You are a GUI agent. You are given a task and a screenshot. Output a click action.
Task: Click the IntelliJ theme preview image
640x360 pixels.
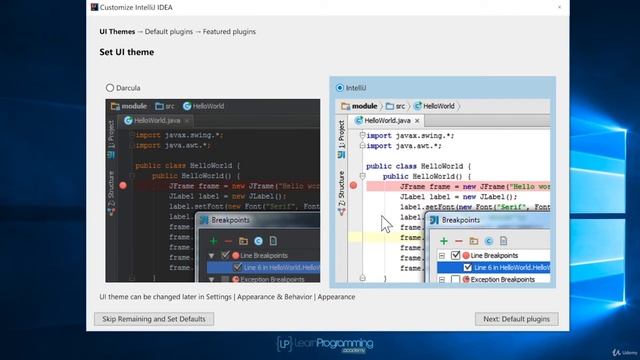[442, 191]
